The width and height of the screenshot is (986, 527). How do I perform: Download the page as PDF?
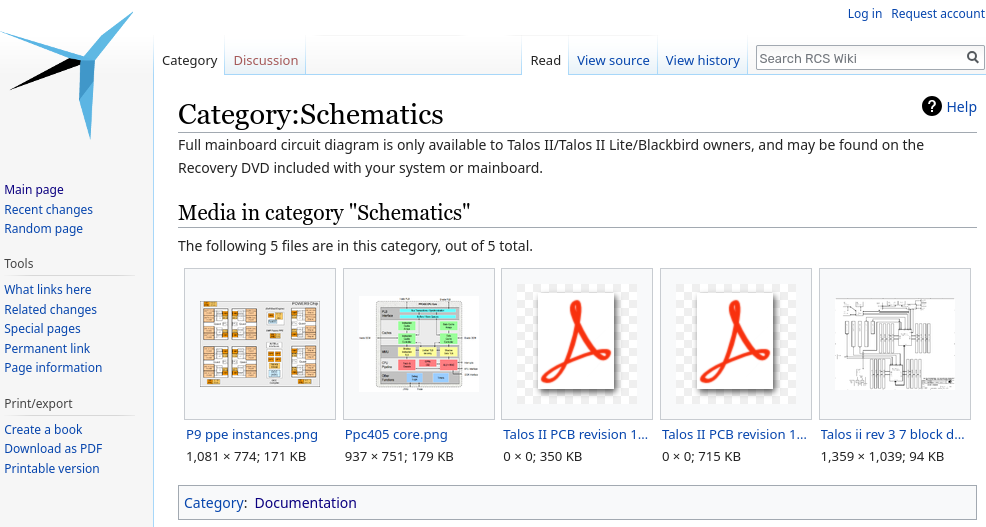[x=53, y=449]
